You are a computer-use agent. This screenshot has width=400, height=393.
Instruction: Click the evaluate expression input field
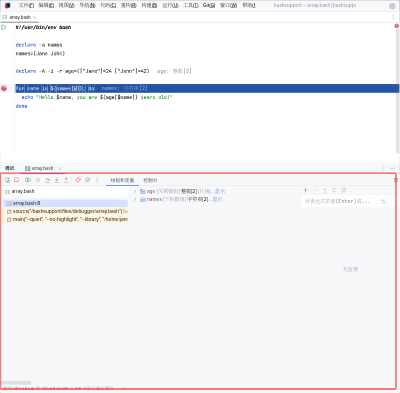[x=340, y=201]
